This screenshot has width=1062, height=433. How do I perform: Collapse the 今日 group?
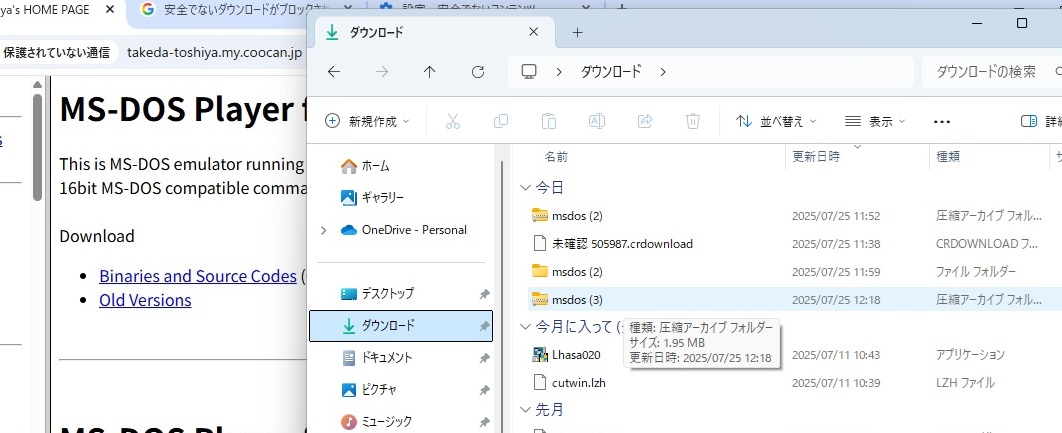tap(525, 188)
